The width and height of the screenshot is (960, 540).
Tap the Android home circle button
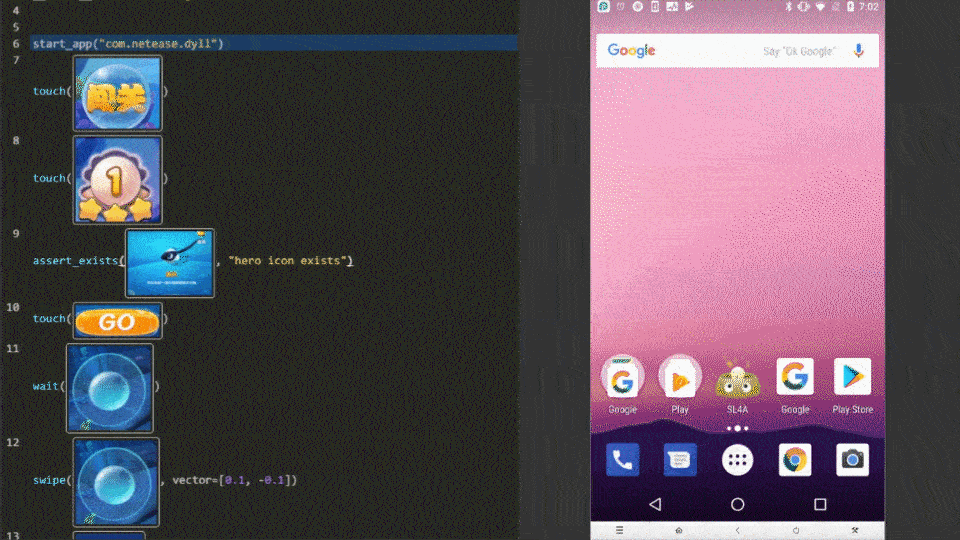click(x=737, y=504)
